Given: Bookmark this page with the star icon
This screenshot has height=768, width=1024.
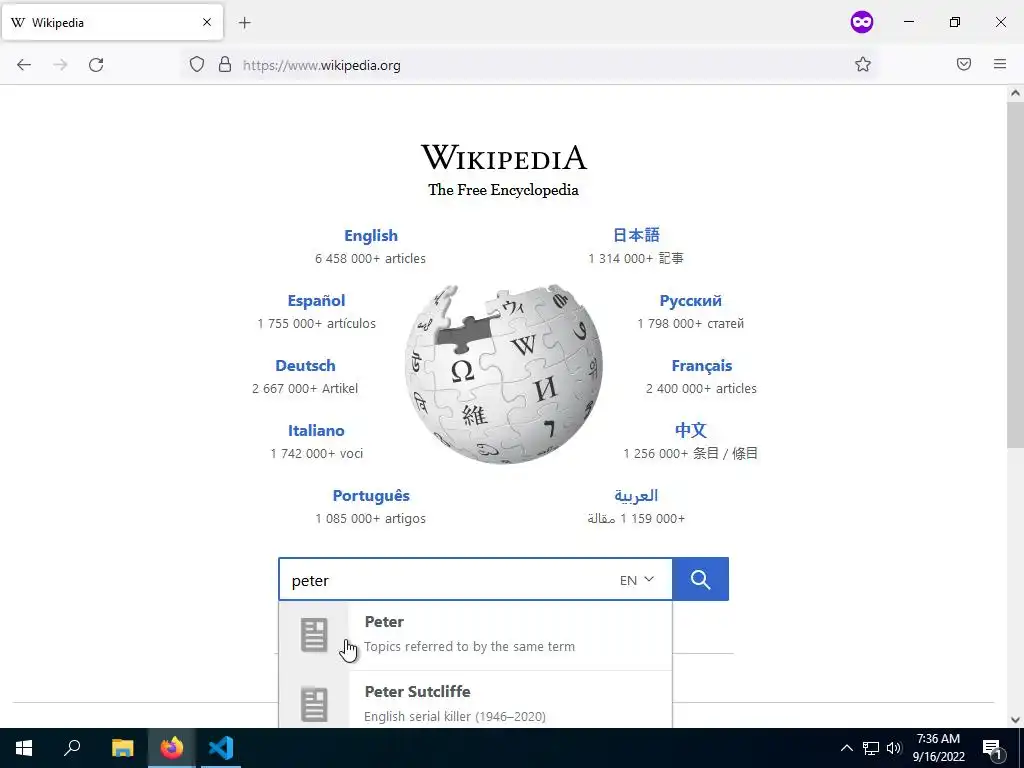Looking at the screenshot, I should click(x=863, y=64).
